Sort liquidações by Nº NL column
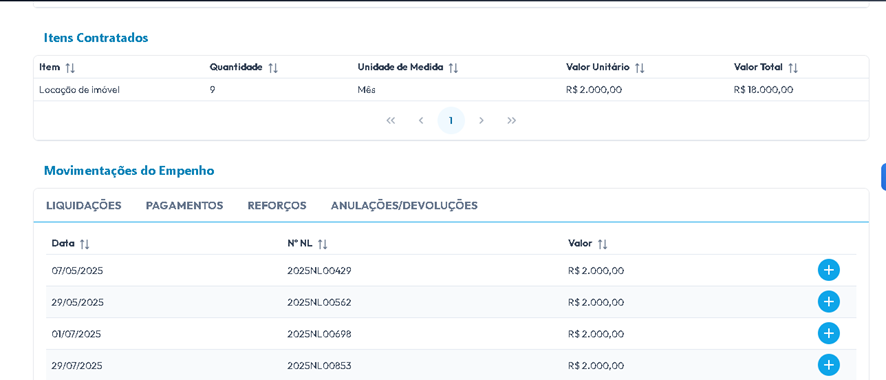 pyautogui.click(x=323, y=244)
